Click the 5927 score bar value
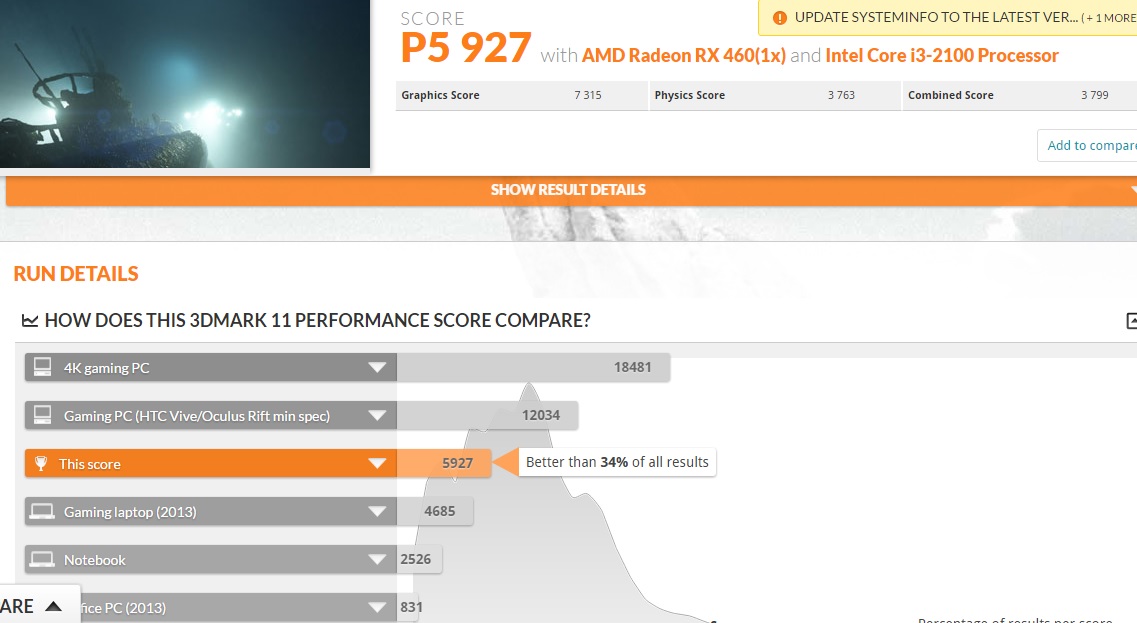1137x623 pixels. pyautogui.click(x=458, y=463)
